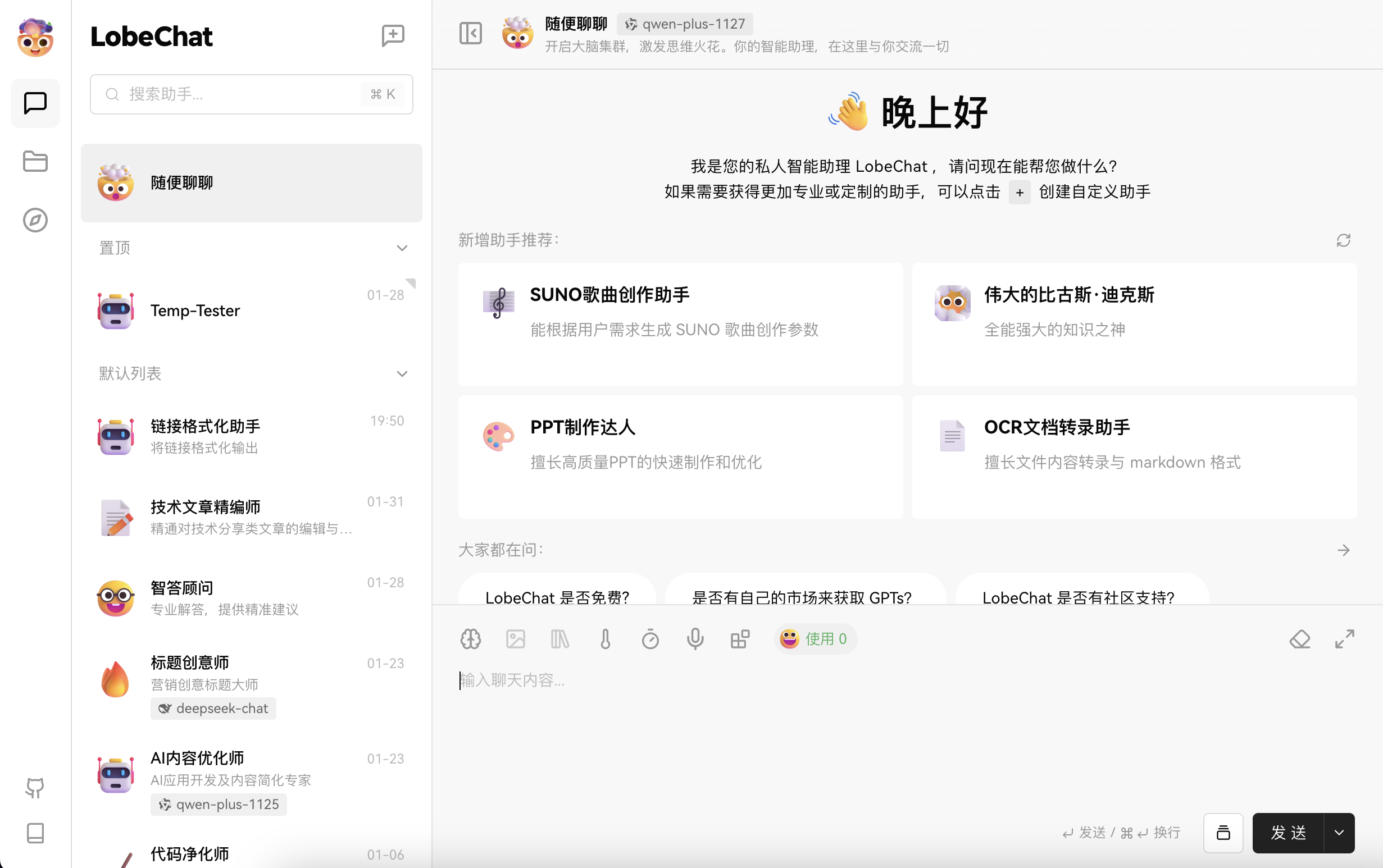Select the 随便聊聊 assistant in sidebar
The height and width of the screenshot is (868, 1383).
(251, 182)
